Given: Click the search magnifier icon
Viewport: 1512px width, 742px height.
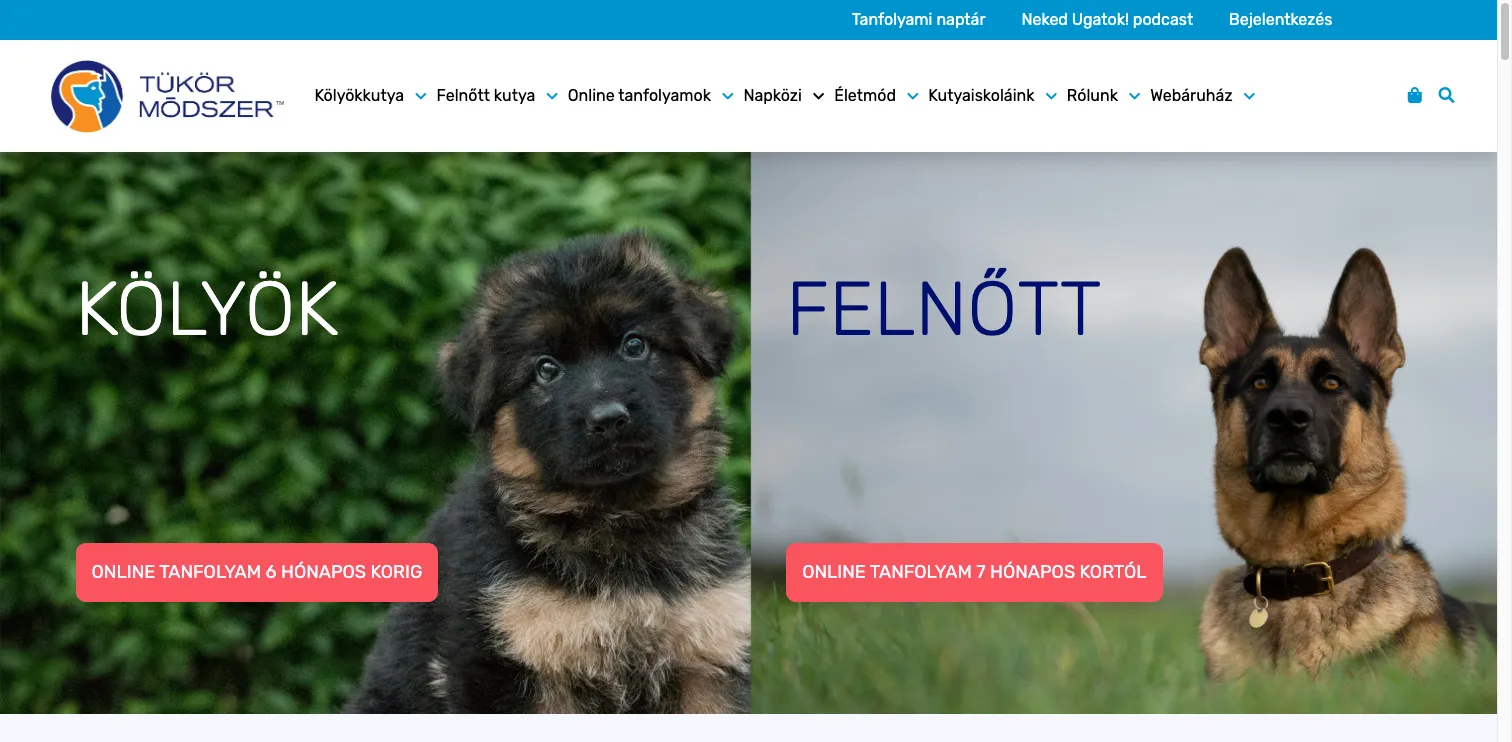Looking at the screenshot, I should (1446, 96).
